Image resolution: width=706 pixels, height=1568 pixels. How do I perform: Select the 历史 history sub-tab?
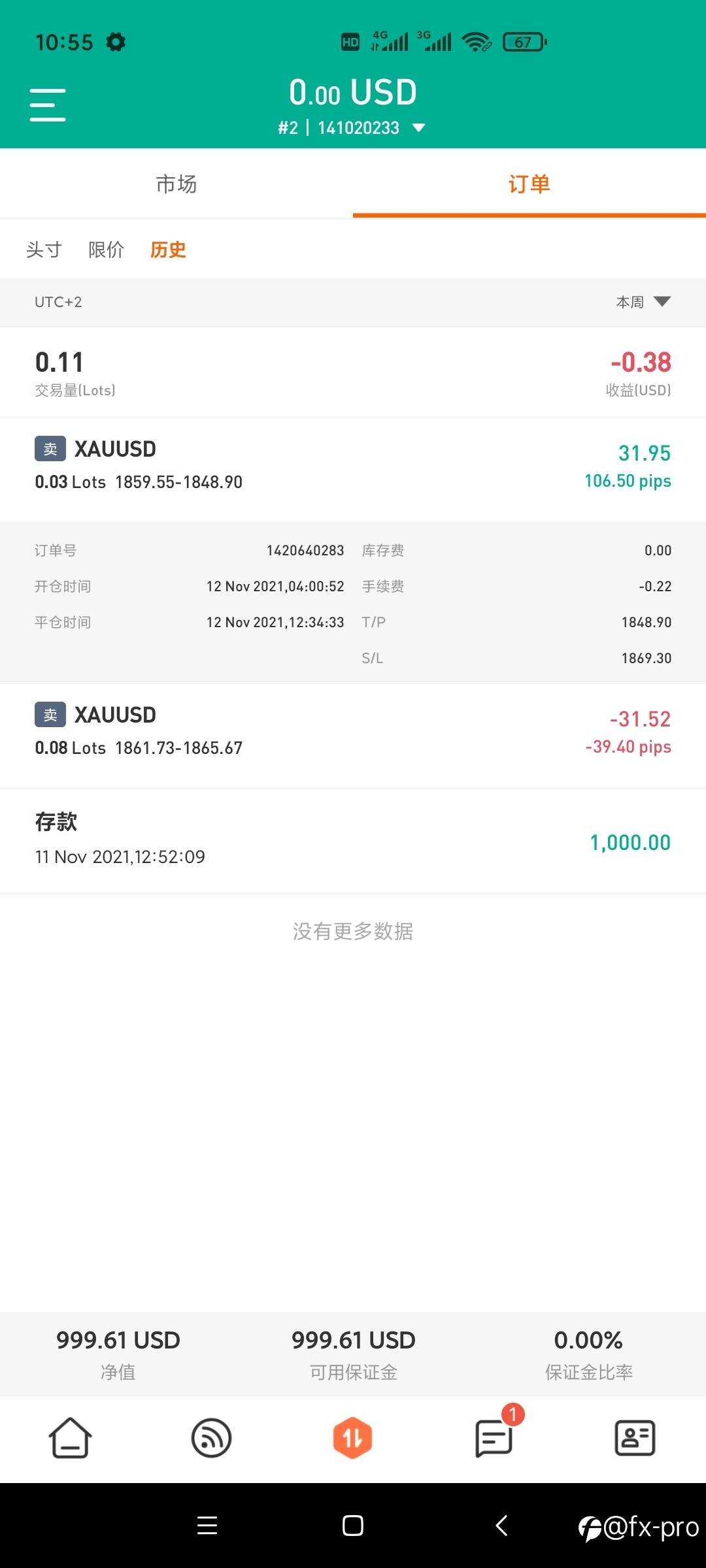168,250
